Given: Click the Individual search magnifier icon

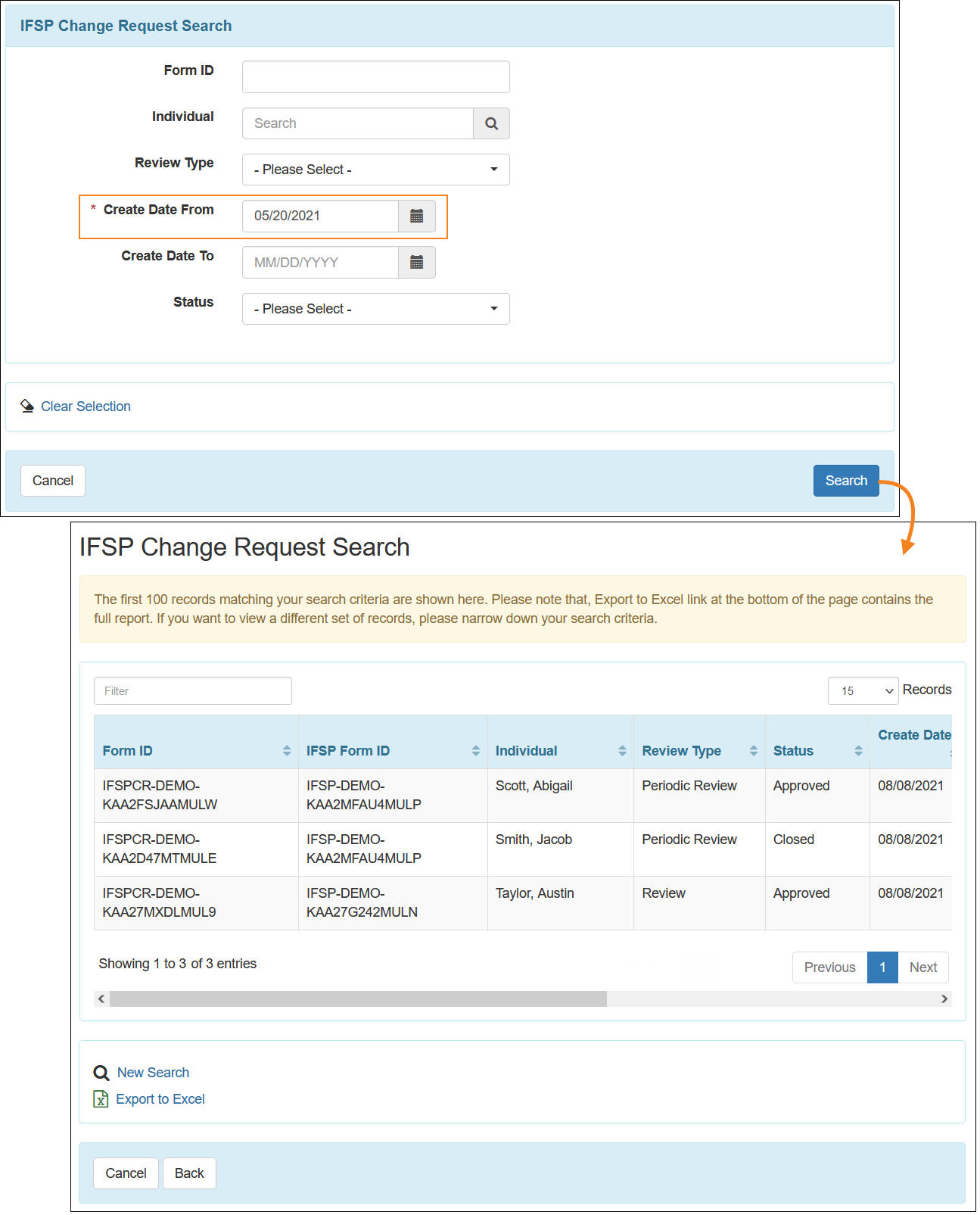Looking at the screenshot, I should click(x=491, y=123).
